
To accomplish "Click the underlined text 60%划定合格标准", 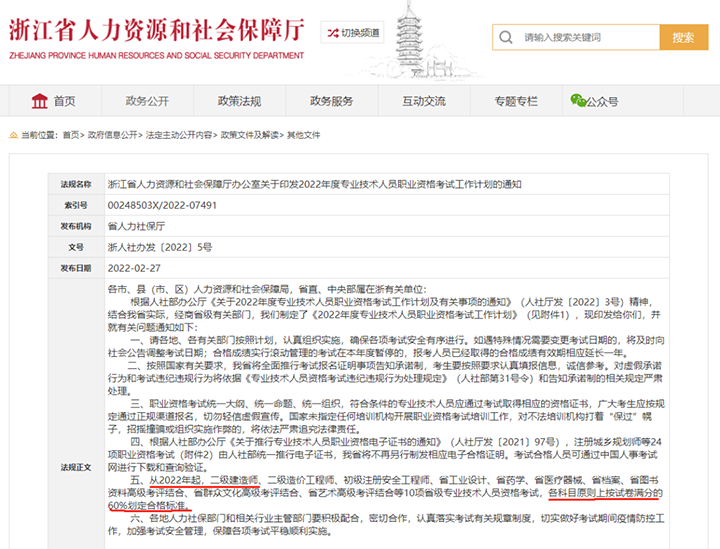I will (148, 505).
